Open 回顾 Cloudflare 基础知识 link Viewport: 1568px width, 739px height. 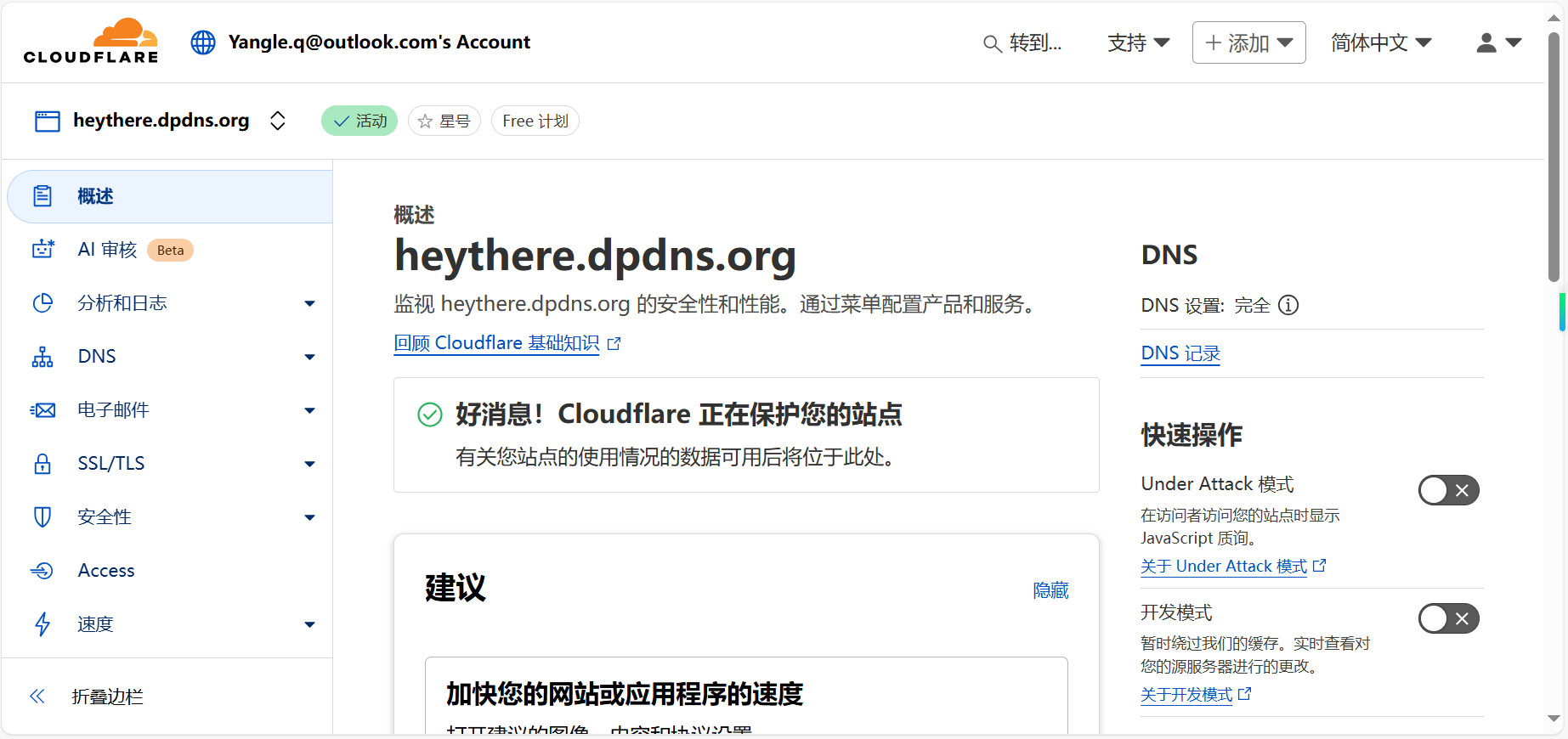click(x=496, y=343)
